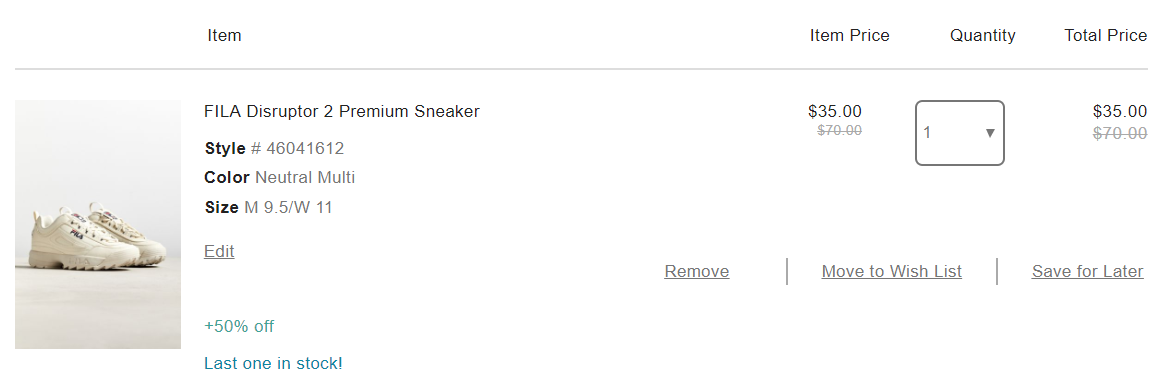Click the Item Price column header
Image resolution: width=1176 pixels, height=389 pixels.
(850, 35)
